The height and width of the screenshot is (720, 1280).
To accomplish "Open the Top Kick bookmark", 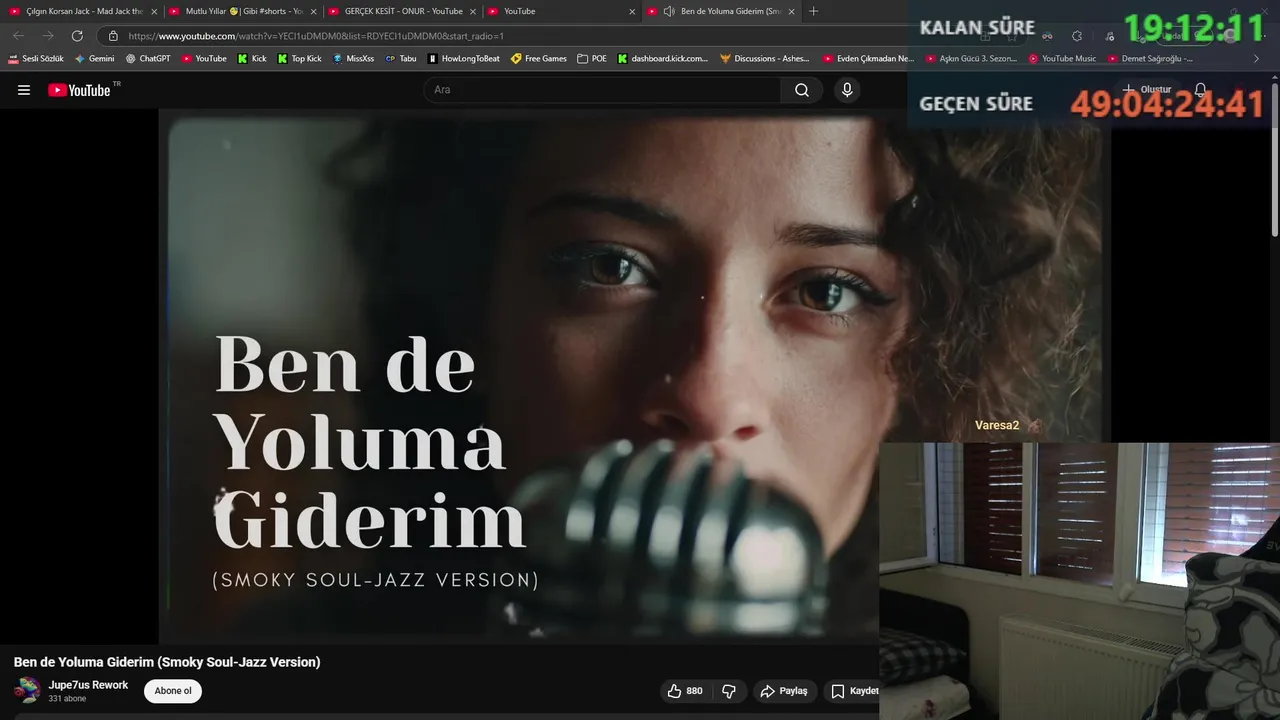I will click(x=299, y=59).
